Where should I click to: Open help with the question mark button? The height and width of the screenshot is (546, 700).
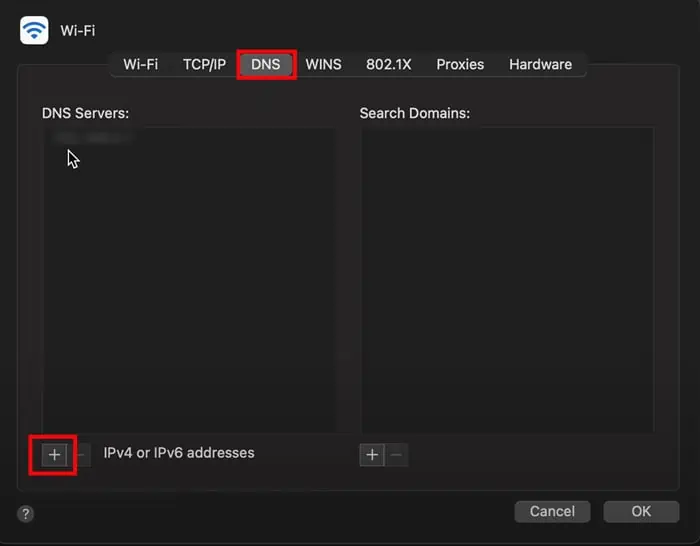pyautogui.click(x=26, y=513)
